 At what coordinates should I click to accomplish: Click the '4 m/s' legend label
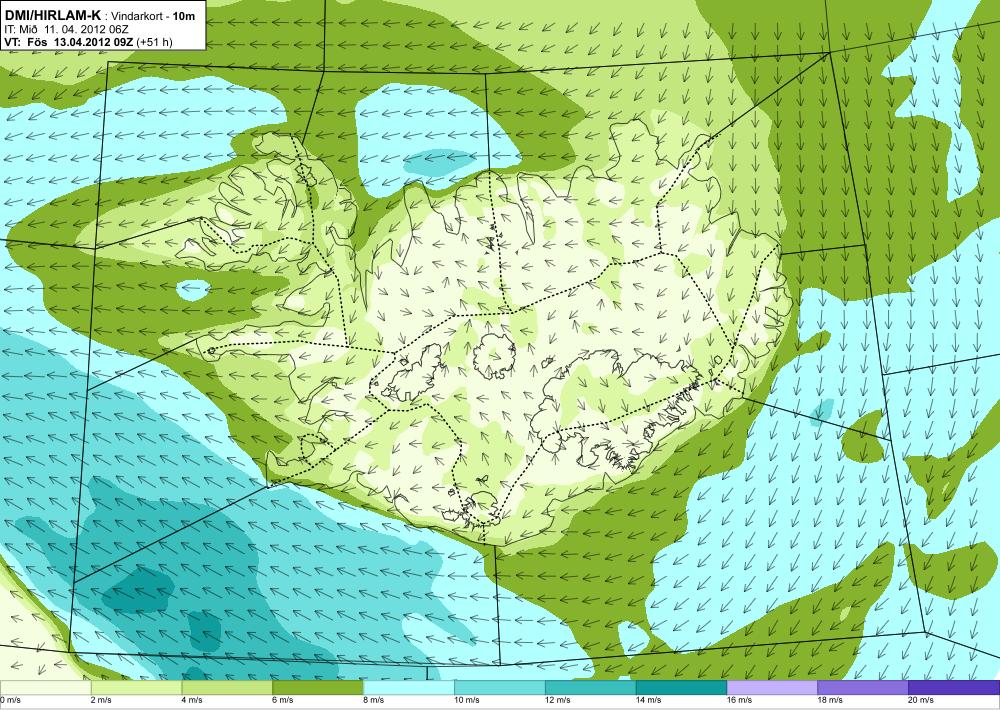193,700
